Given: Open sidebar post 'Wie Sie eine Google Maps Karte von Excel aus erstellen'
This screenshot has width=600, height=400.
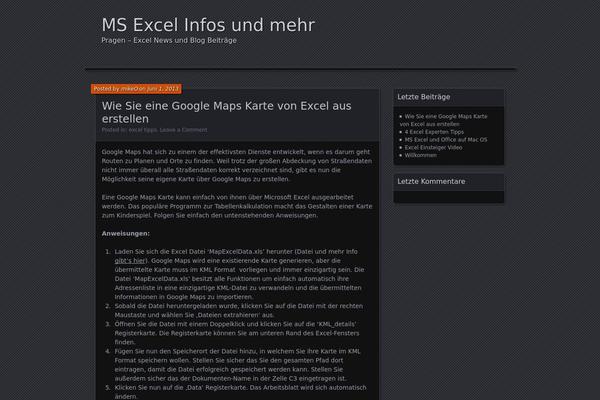Looking at the screenshot, I should click(444, 120).
